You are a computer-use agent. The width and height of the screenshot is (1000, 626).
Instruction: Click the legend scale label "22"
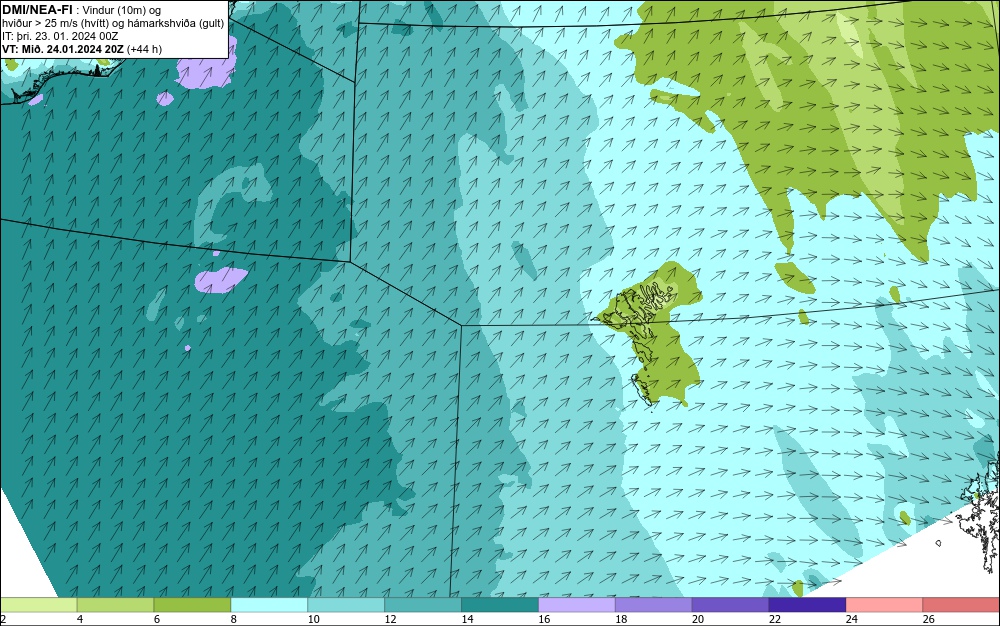pos(775,619)
